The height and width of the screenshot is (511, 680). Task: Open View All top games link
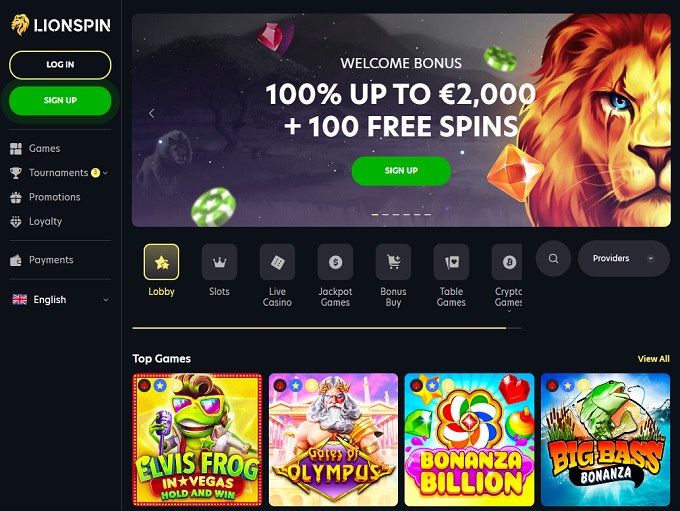tap(654, 359)
